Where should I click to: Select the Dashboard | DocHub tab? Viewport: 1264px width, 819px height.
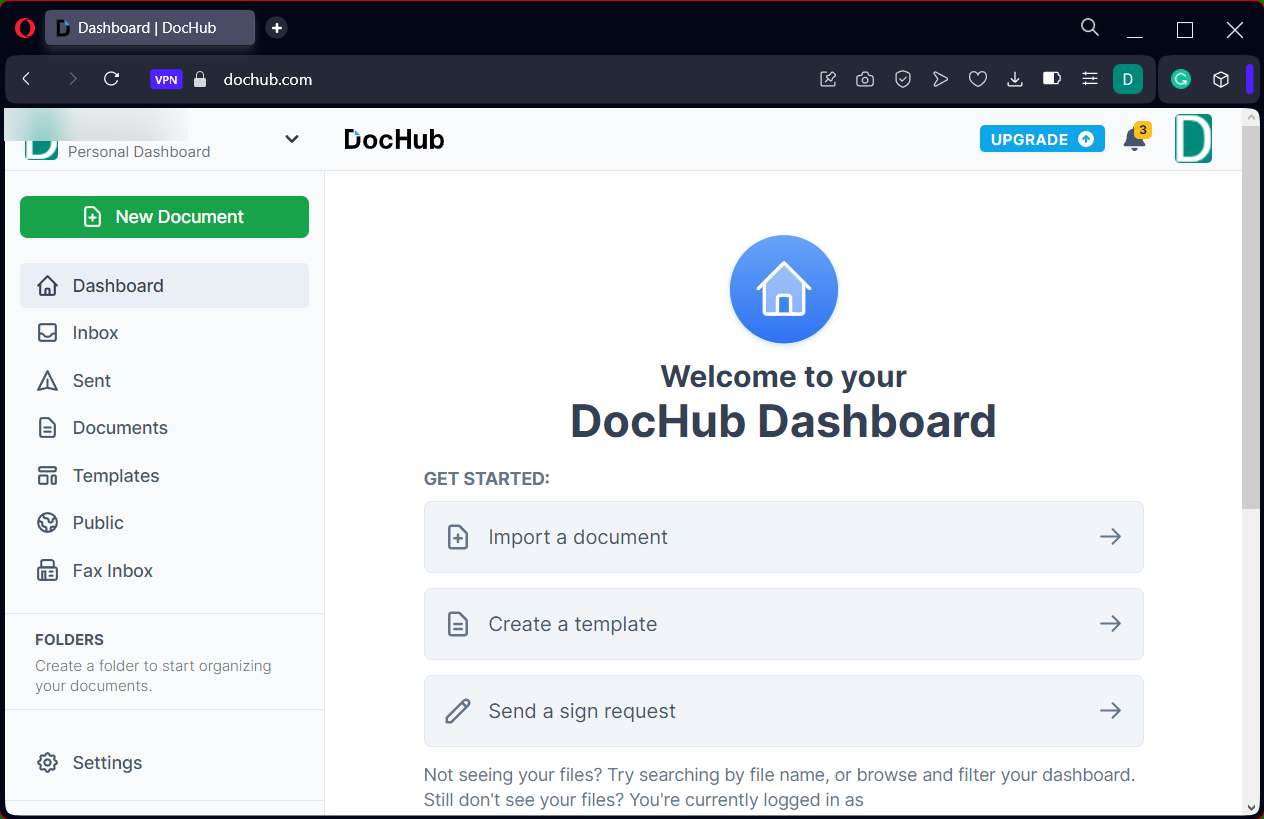coord(150,28)
